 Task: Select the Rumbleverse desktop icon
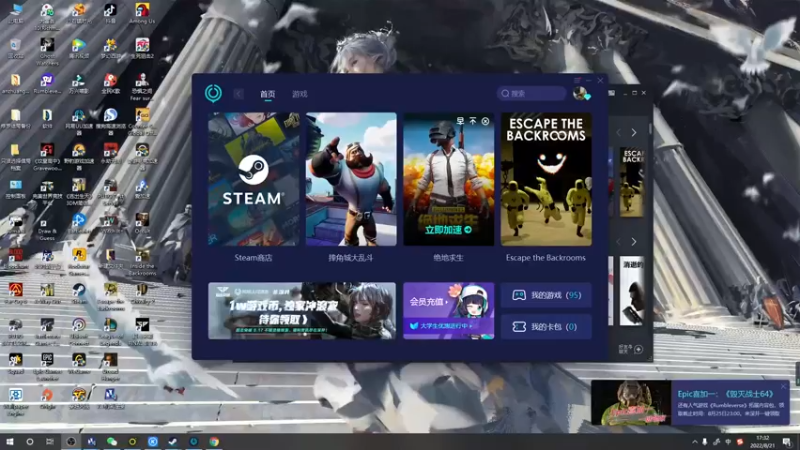pyautogui.click(x=47, y=84)
